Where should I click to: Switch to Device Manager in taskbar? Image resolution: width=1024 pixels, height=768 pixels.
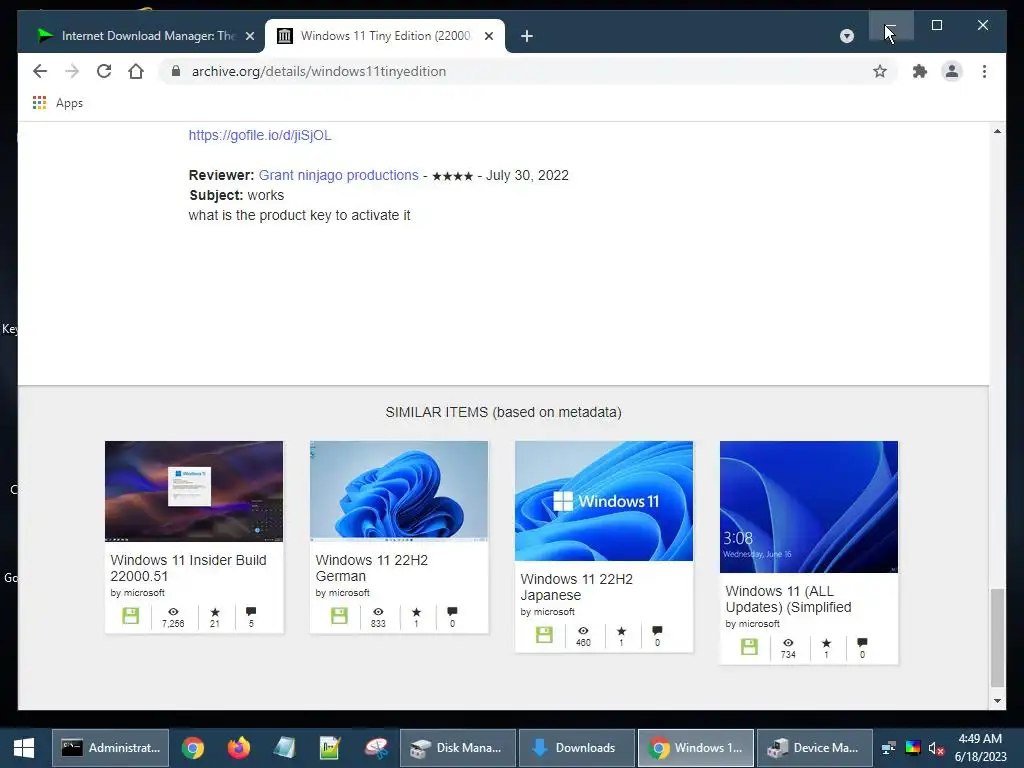[x=814, y=748]
